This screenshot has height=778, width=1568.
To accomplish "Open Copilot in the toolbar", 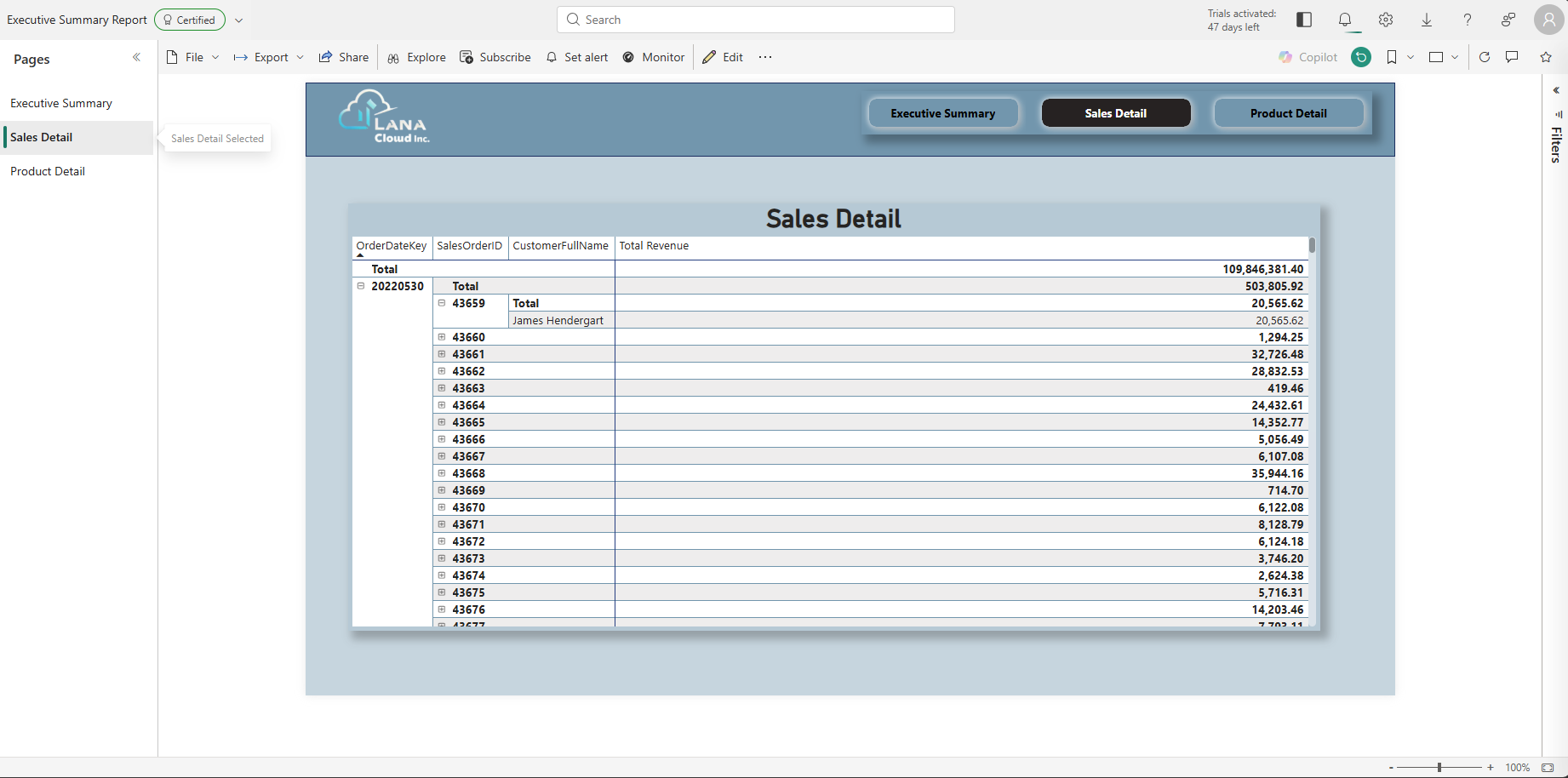I will coord(1308,57).
